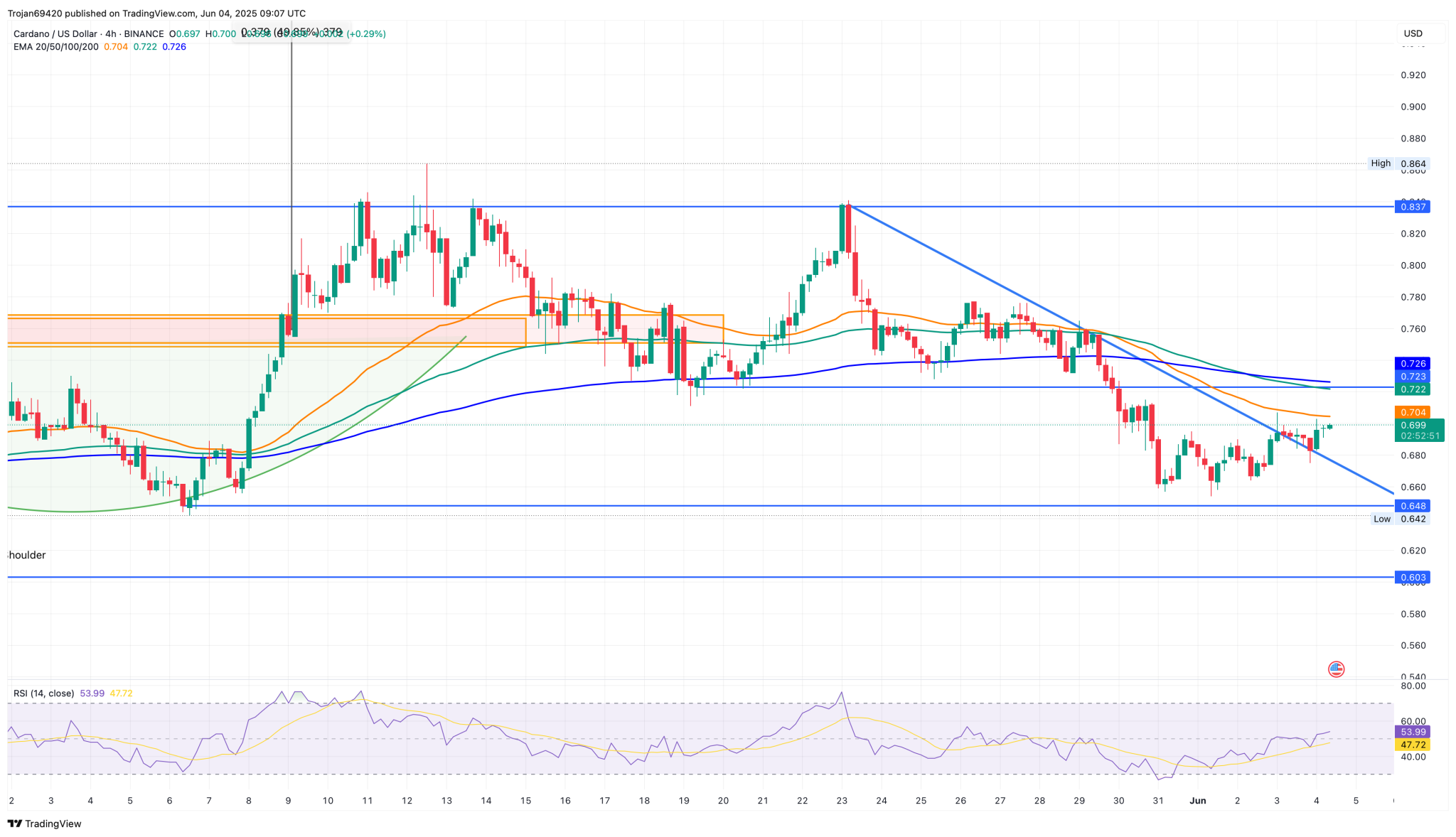Click the purple 53.99 value in RSI legend
The height and width of the screenshot is (837, 1456).
[92, 693]
